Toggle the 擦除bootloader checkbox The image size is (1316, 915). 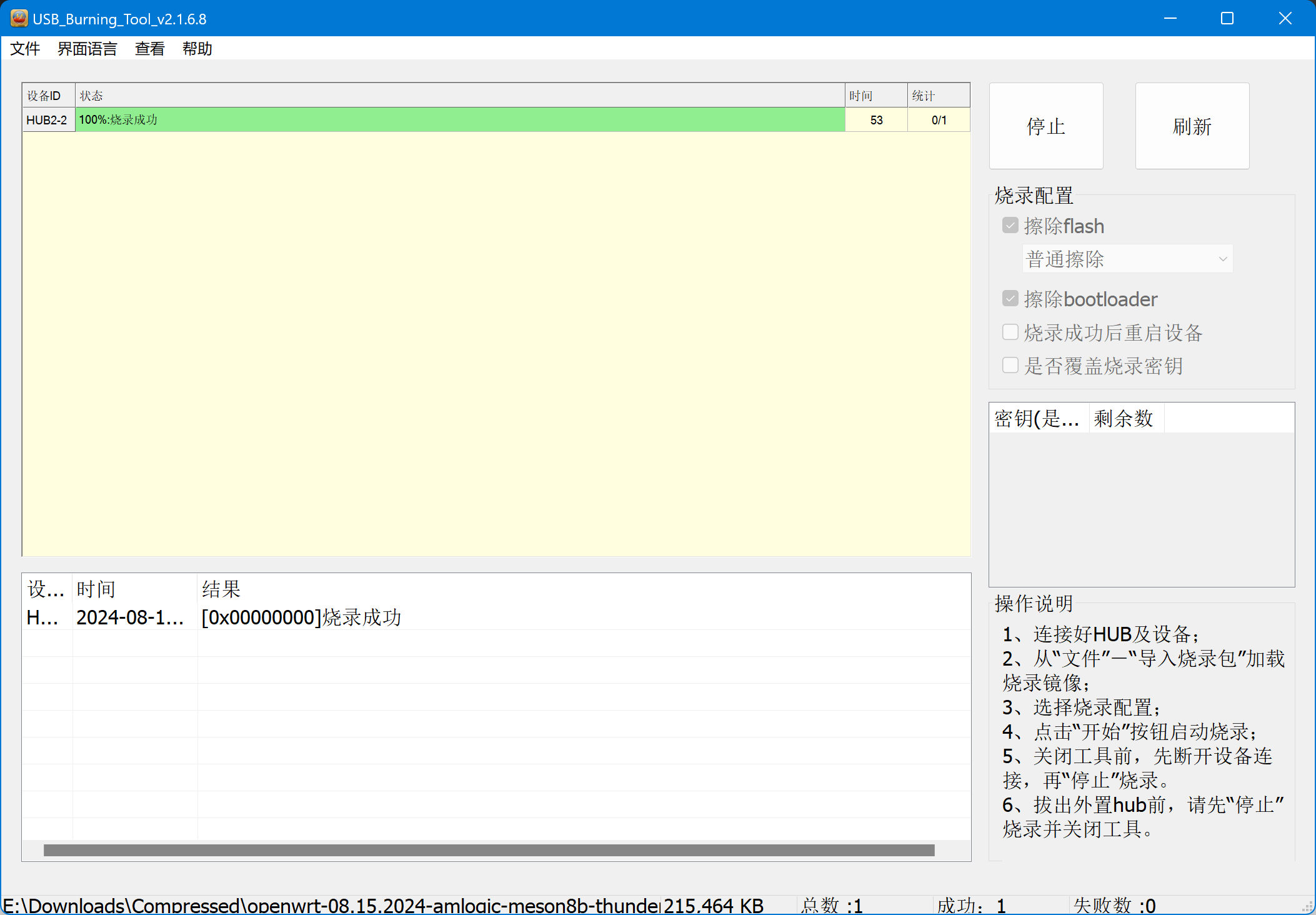click(x=1010, y=298)
